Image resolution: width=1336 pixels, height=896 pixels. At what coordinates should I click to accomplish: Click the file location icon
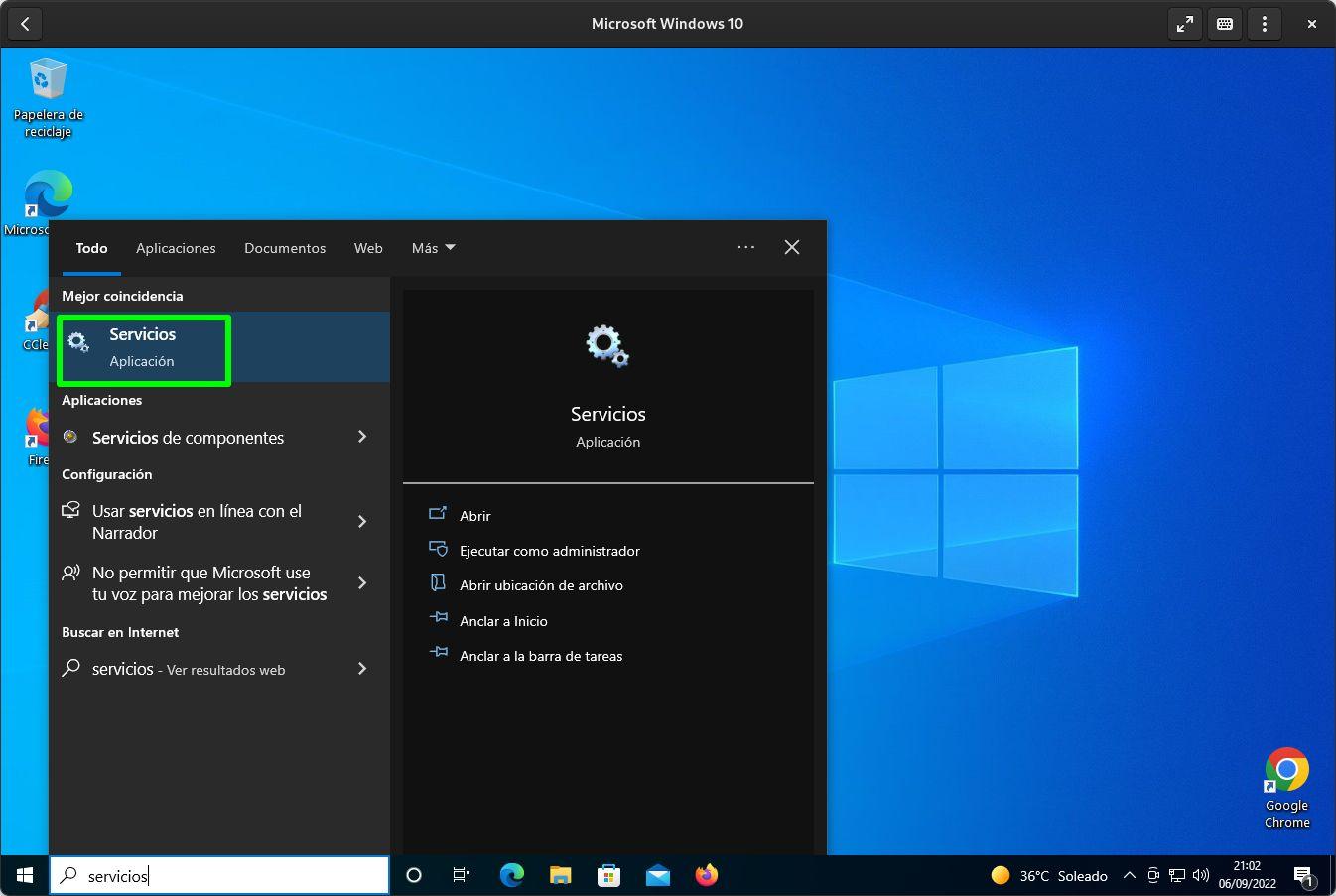click(438, 583)
